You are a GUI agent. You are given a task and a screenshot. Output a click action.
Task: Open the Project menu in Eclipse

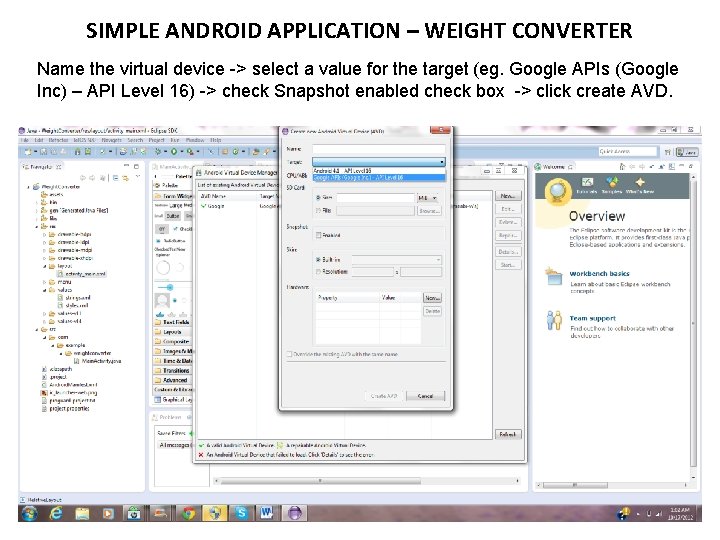point(156,140)
